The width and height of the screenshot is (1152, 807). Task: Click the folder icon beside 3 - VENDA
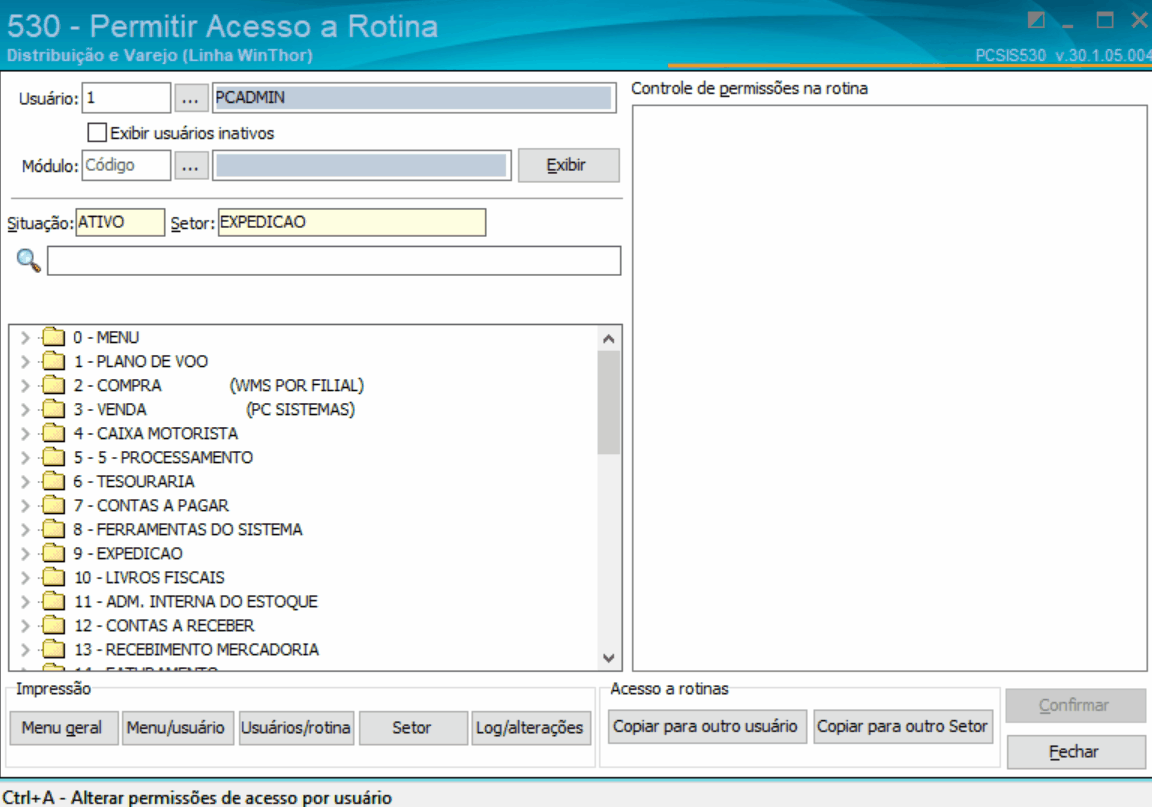point(53,409)
